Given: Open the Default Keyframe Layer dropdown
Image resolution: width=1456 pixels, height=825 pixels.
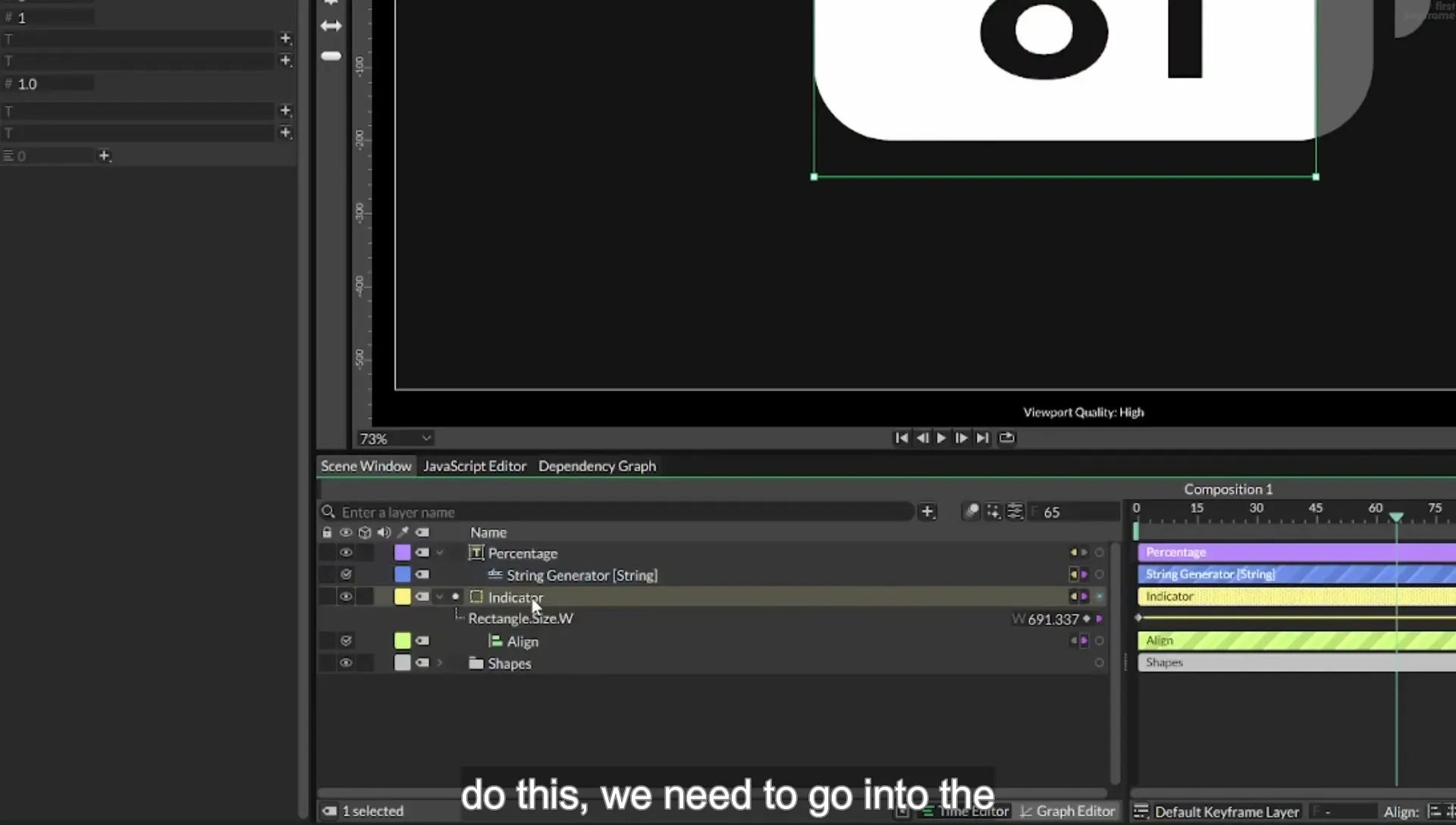Looking at the screenshot, I should tap(1226, 811).
